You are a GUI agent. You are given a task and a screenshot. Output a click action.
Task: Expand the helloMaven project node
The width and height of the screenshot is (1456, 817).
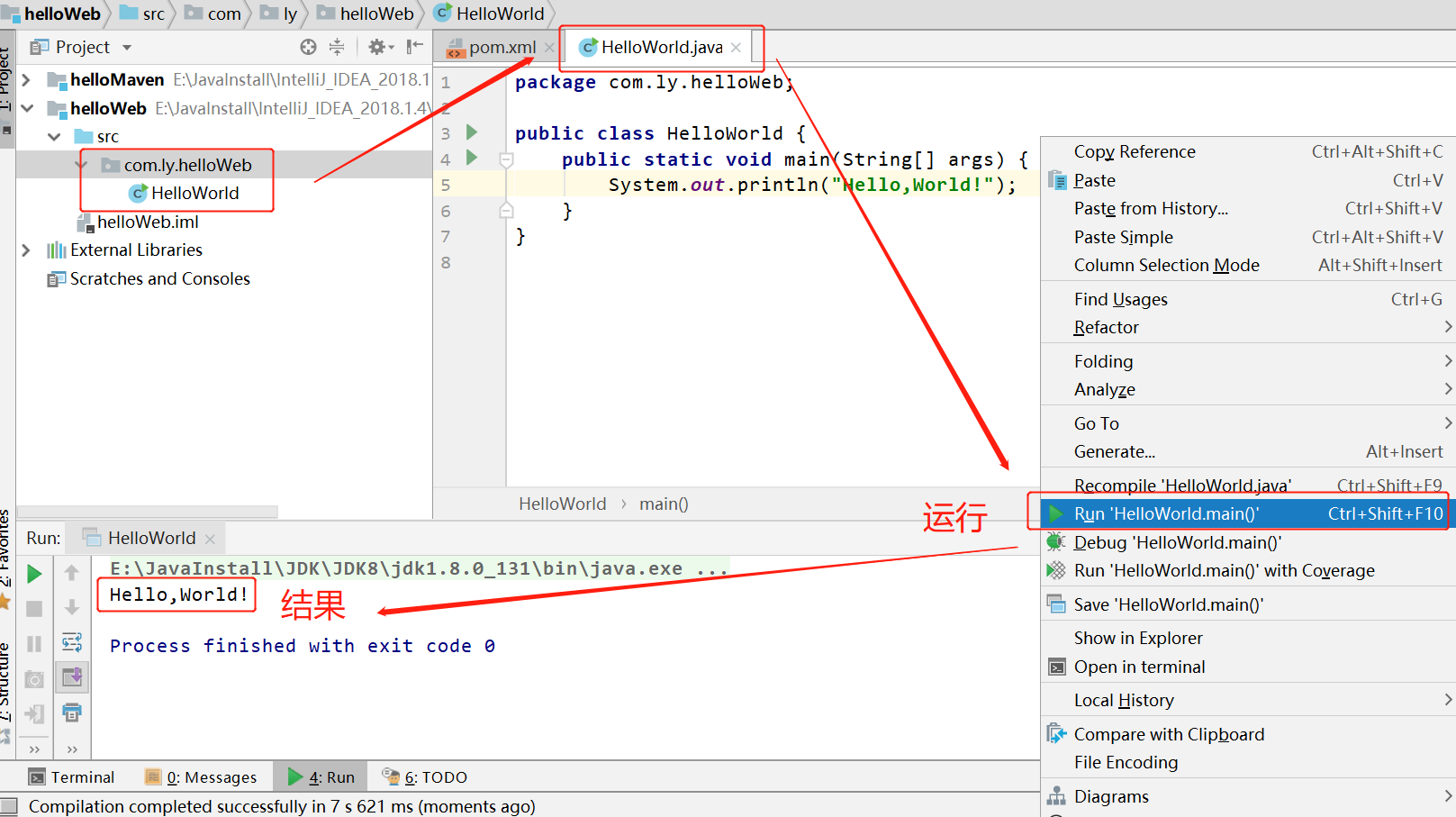[x=26, y=80]
